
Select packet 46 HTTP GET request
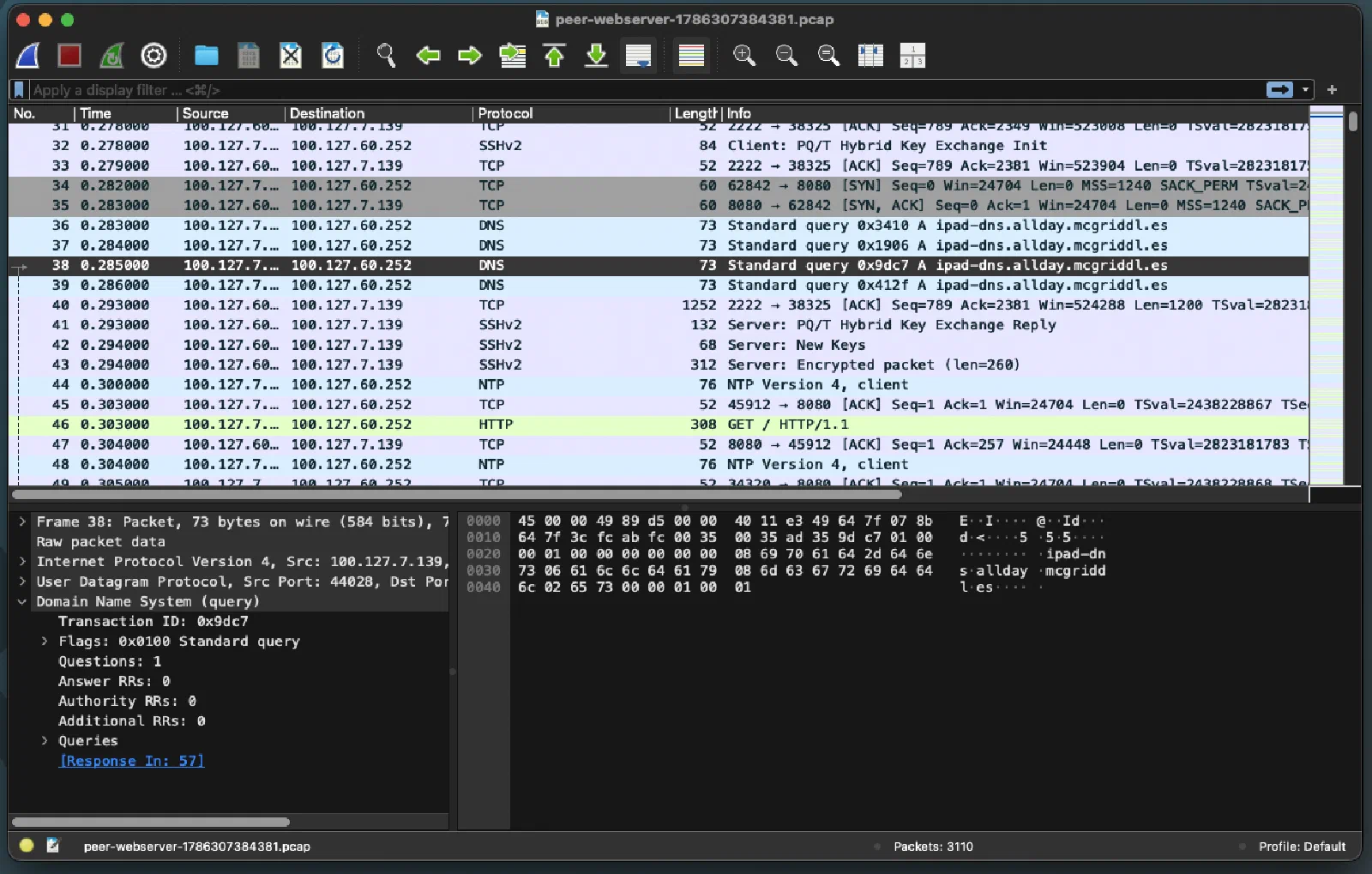tap(659, 425)
